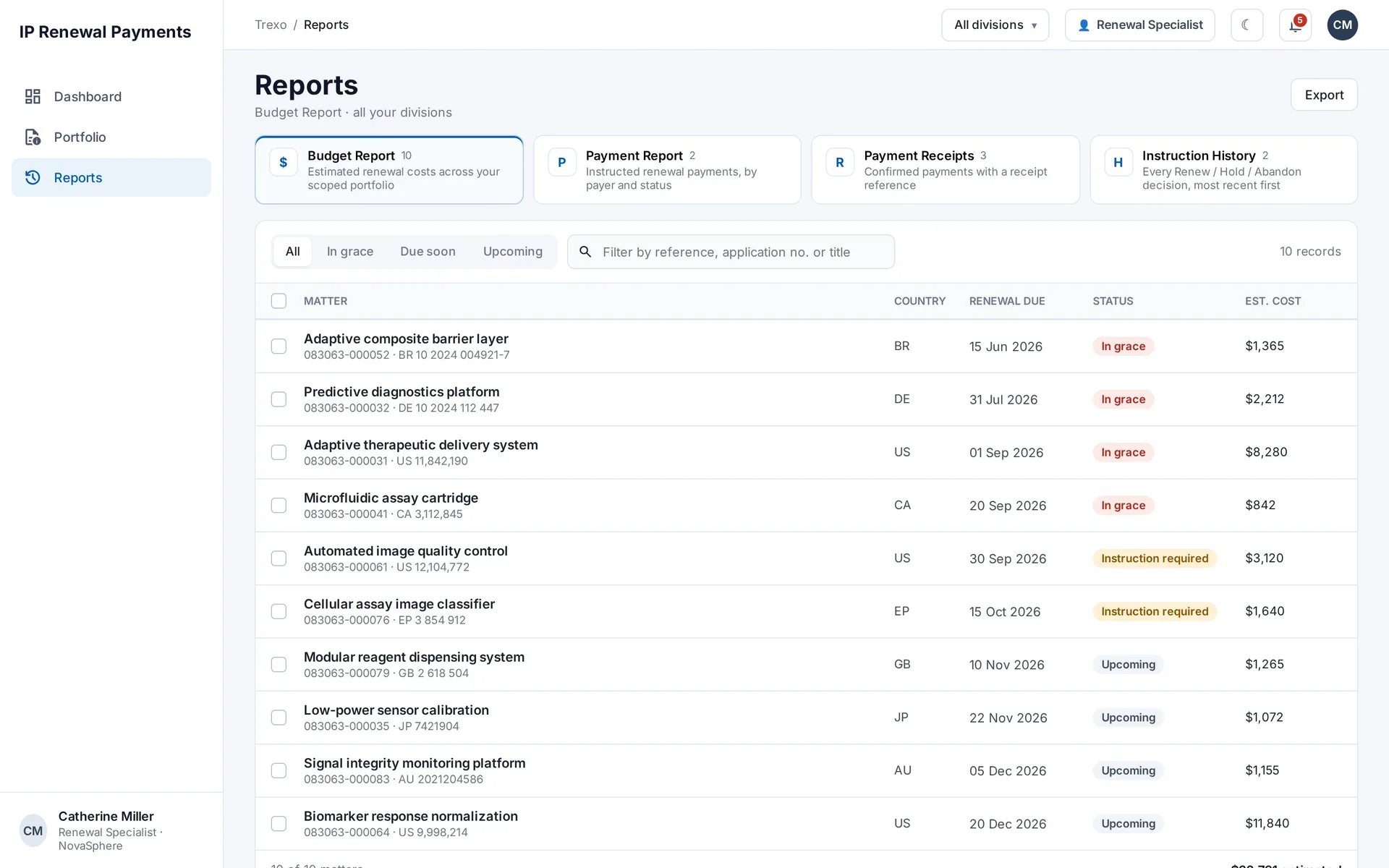
Task: Click the $11,840 estimated cost value
Action: [x=1267, y=823]
